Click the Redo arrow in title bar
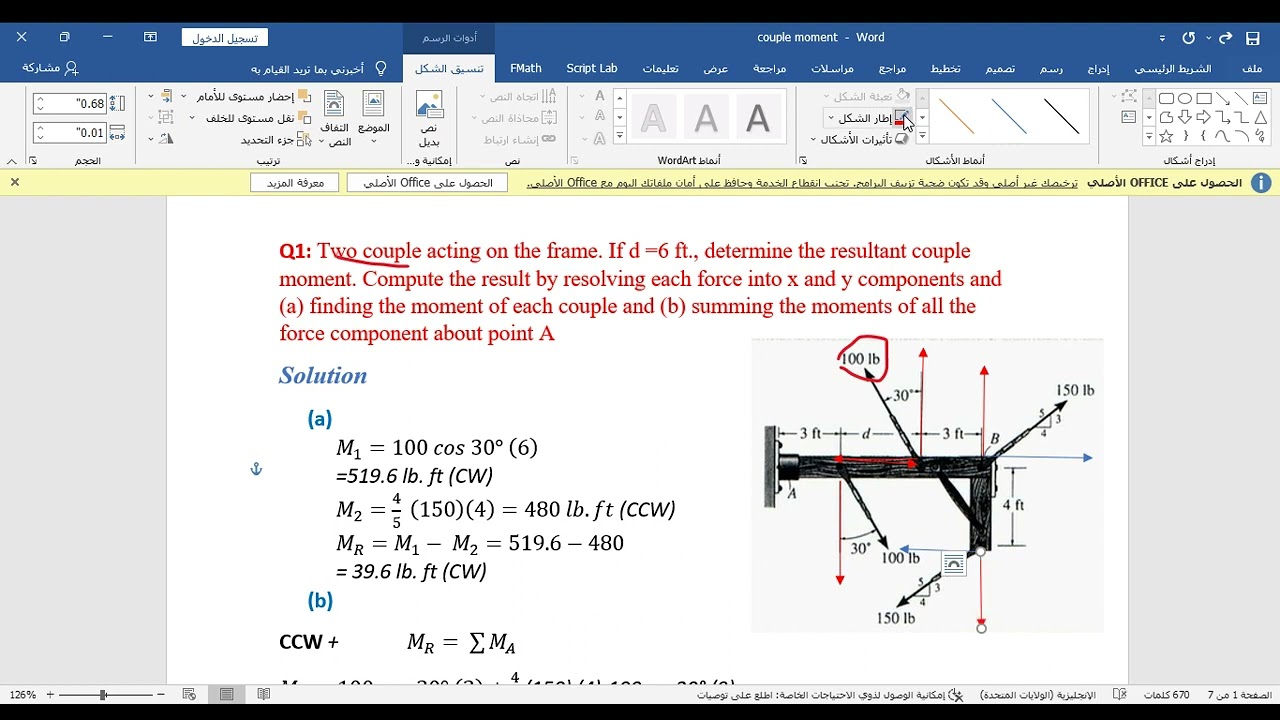 [1189, 38]
